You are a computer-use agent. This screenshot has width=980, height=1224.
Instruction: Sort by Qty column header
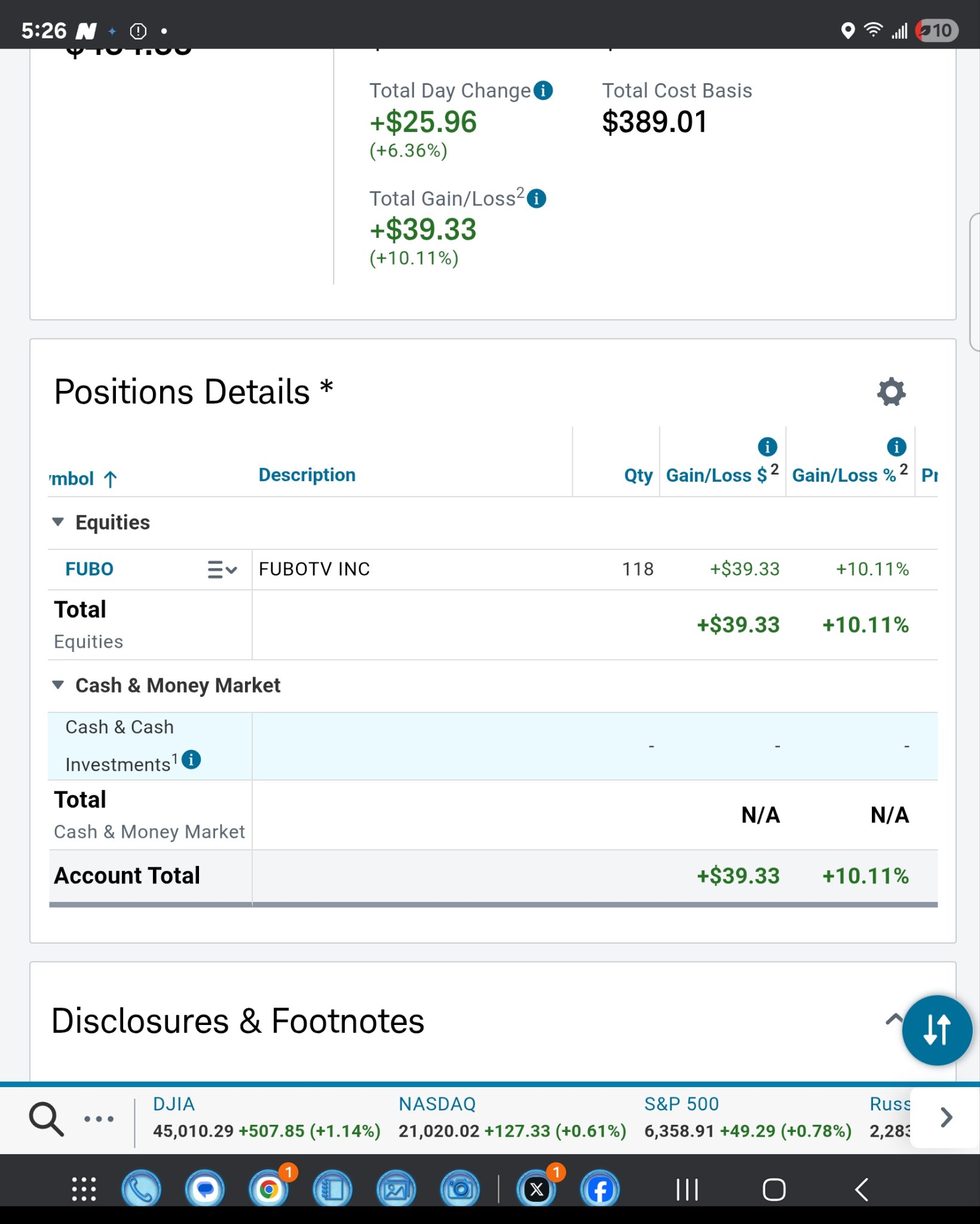(638, 476)
